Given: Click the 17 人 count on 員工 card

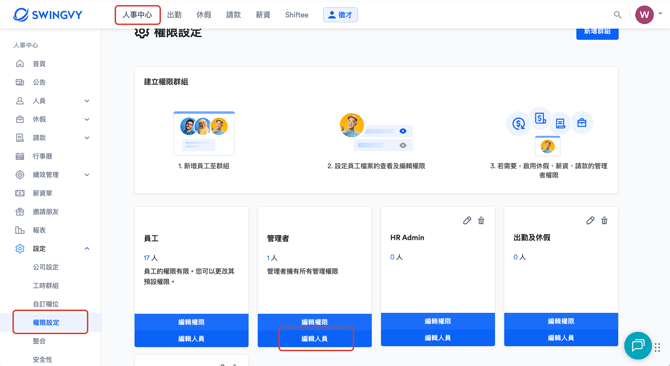Looking at the screenshot, I should coord(150,258).
